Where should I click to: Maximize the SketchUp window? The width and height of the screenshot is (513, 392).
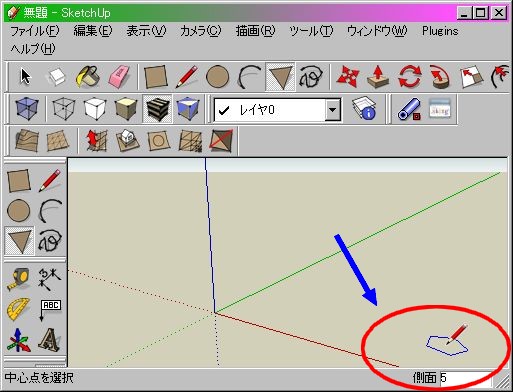pyautogui.click(x=480, y=13)
